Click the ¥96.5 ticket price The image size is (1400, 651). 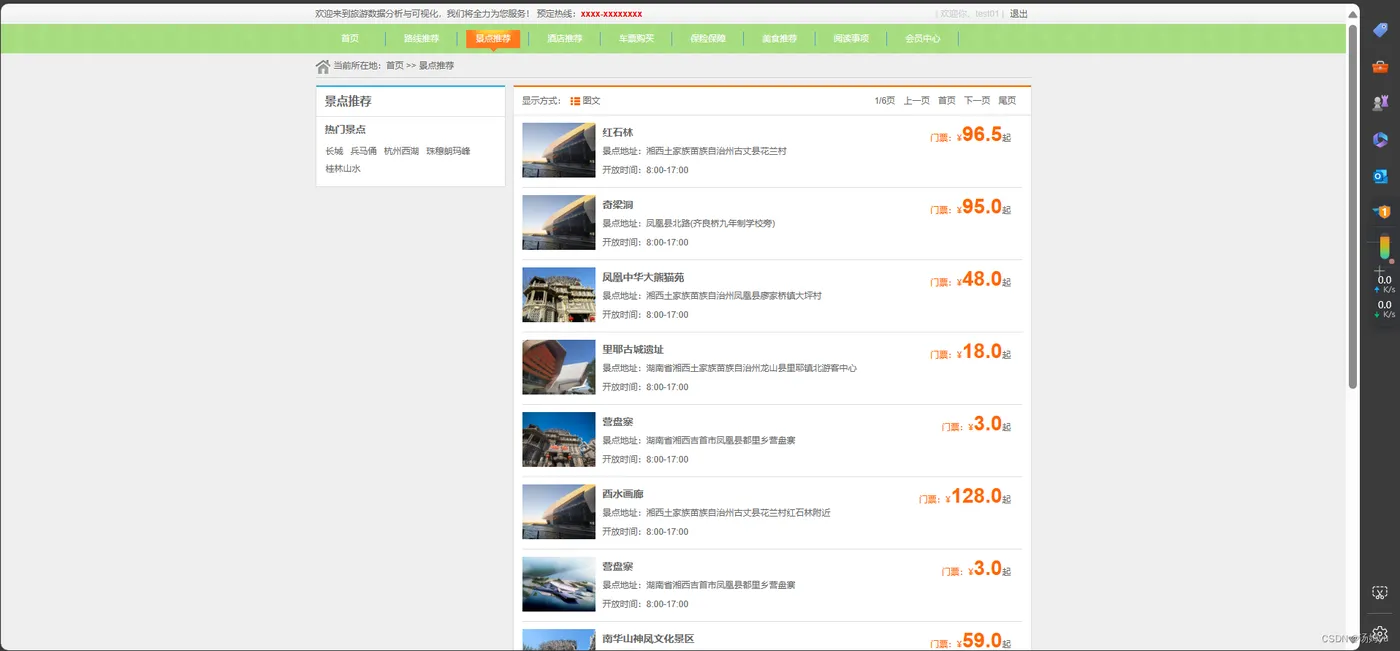(979, 135)
